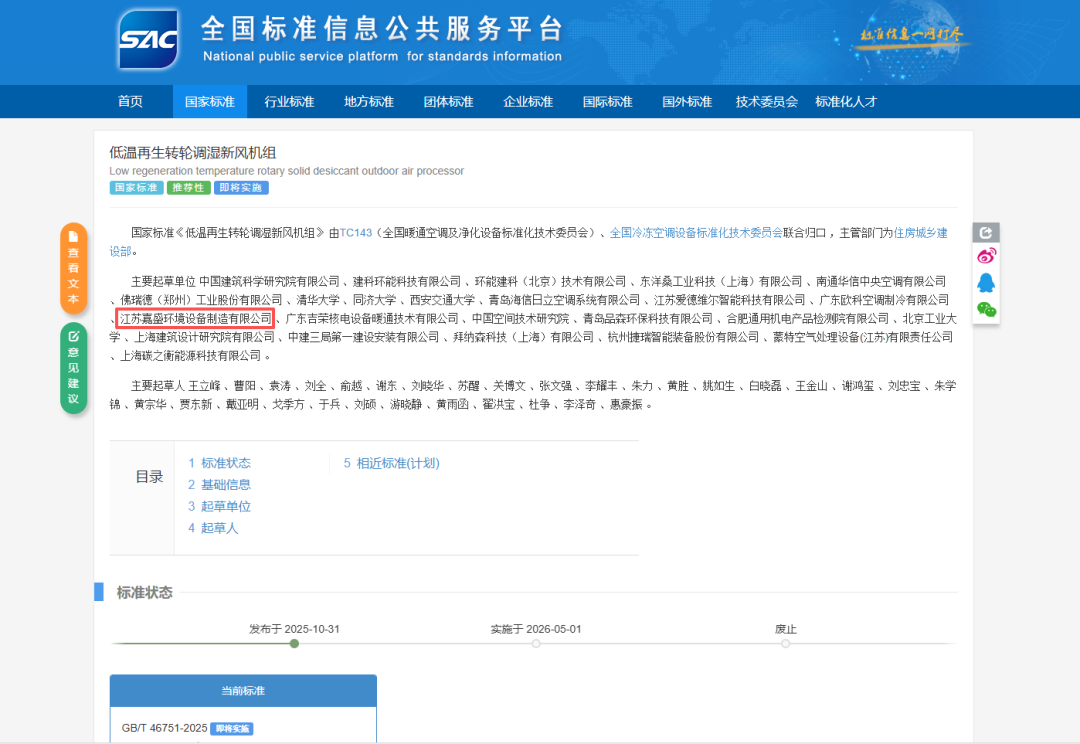Click the GB/T 46751-2025 standard number
This screenshot has height=744, width=1080.
pos(165,728)
